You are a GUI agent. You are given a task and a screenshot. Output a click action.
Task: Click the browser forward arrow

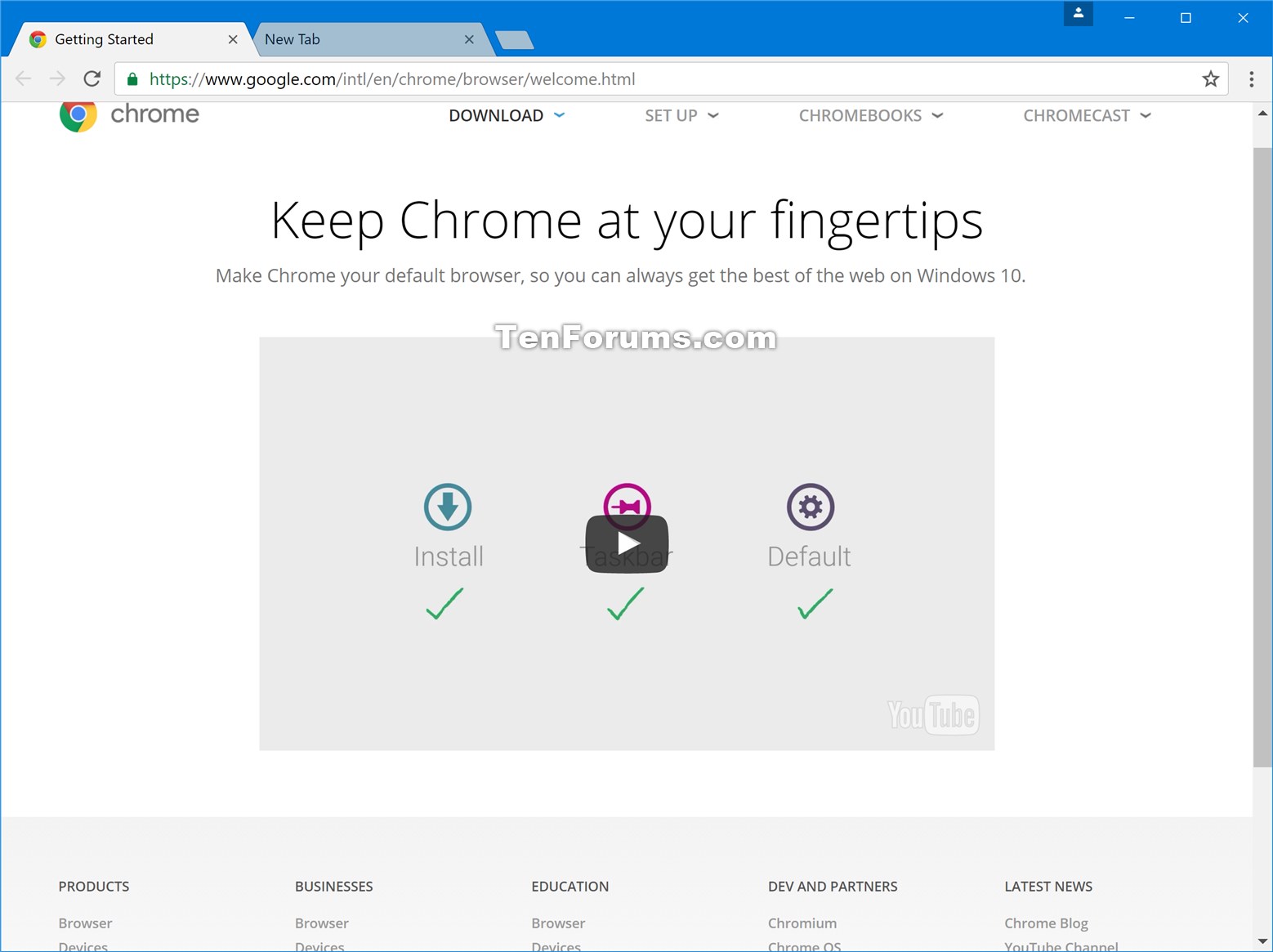point(57,79)
